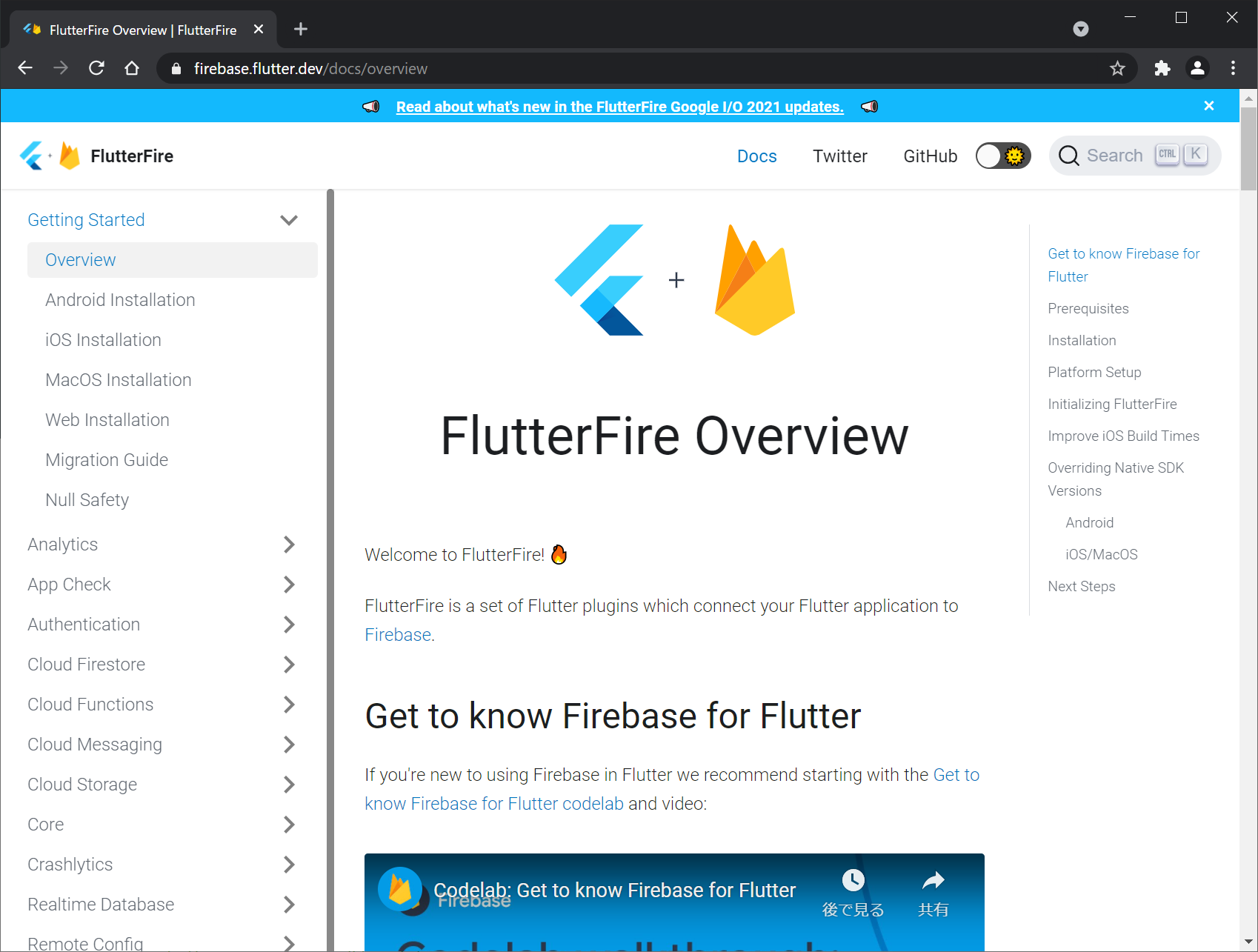Expand the Core sidebar category
Screen dimensions: 1258x952
coord(289,825)
